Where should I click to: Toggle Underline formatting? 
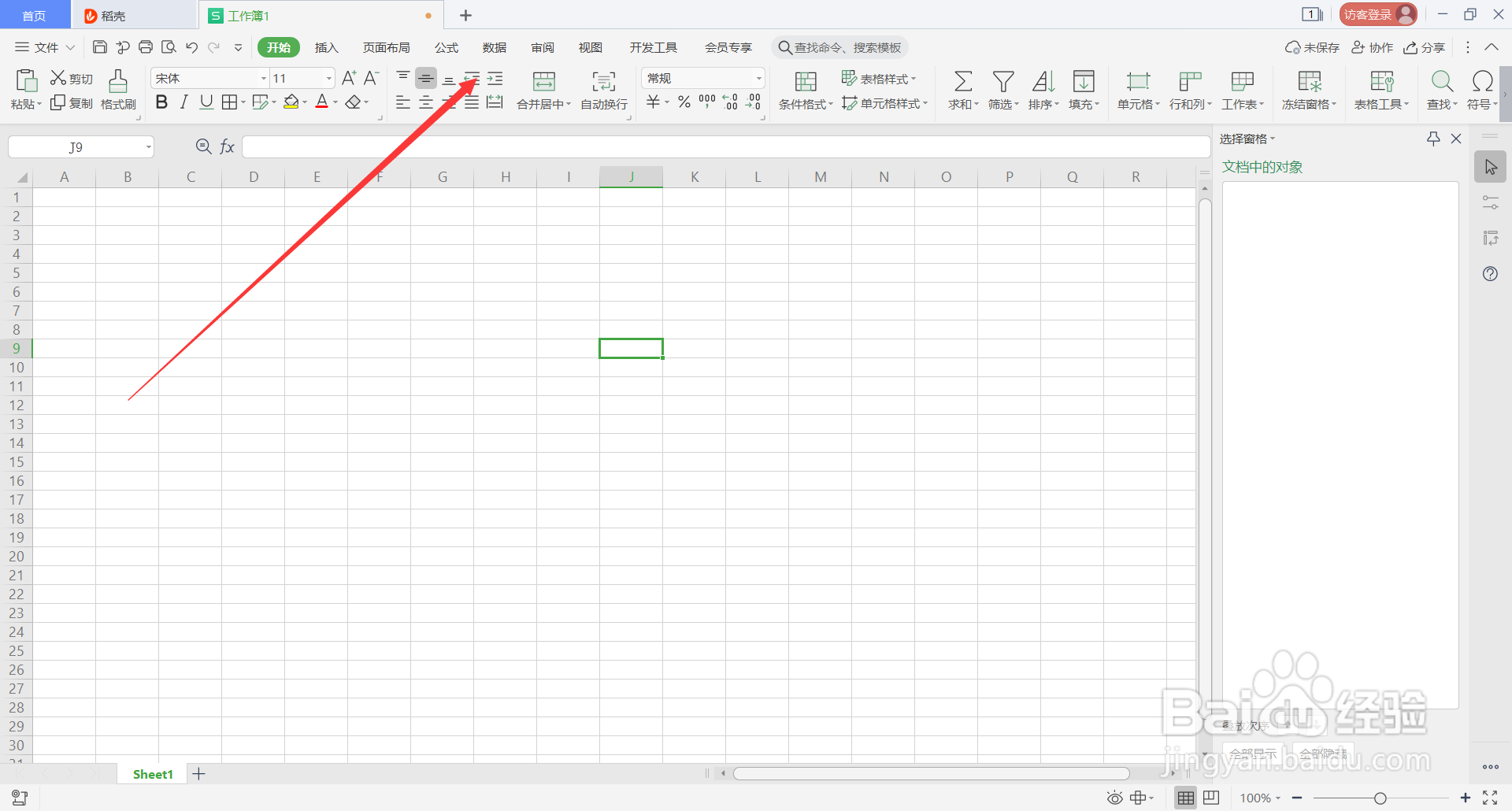206,102
